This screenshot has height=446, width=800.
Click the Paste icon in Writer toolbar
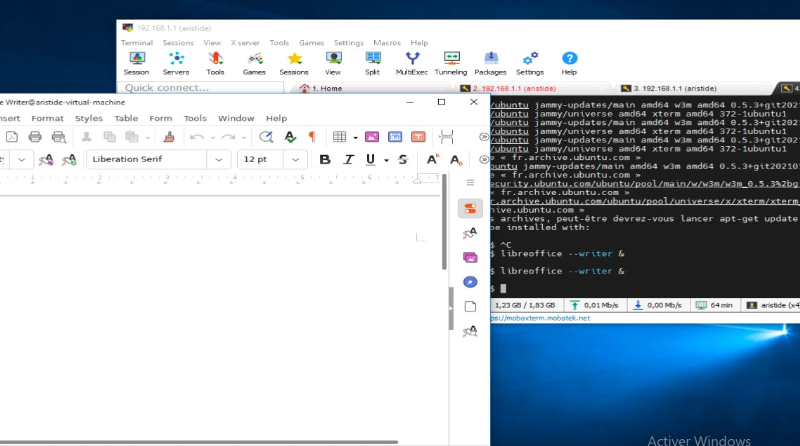tap(132, 137)
